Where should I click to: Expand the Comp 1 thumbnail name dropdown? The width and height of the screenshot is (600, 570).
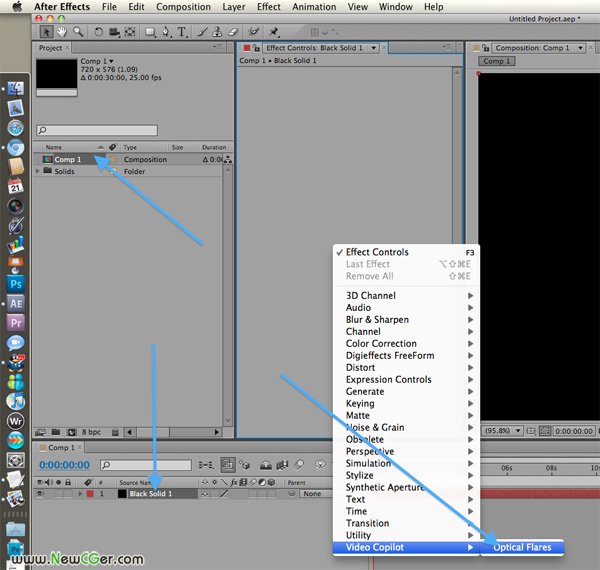pyautogui.click(x=111, y=61)
